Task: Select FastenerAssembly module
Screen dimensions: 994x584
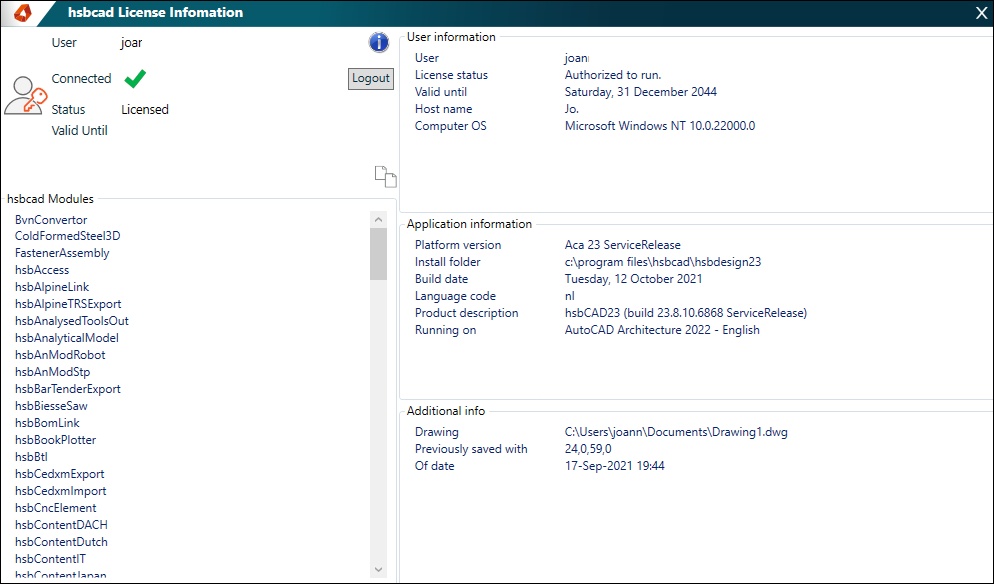Action: [x=62, y=253]
